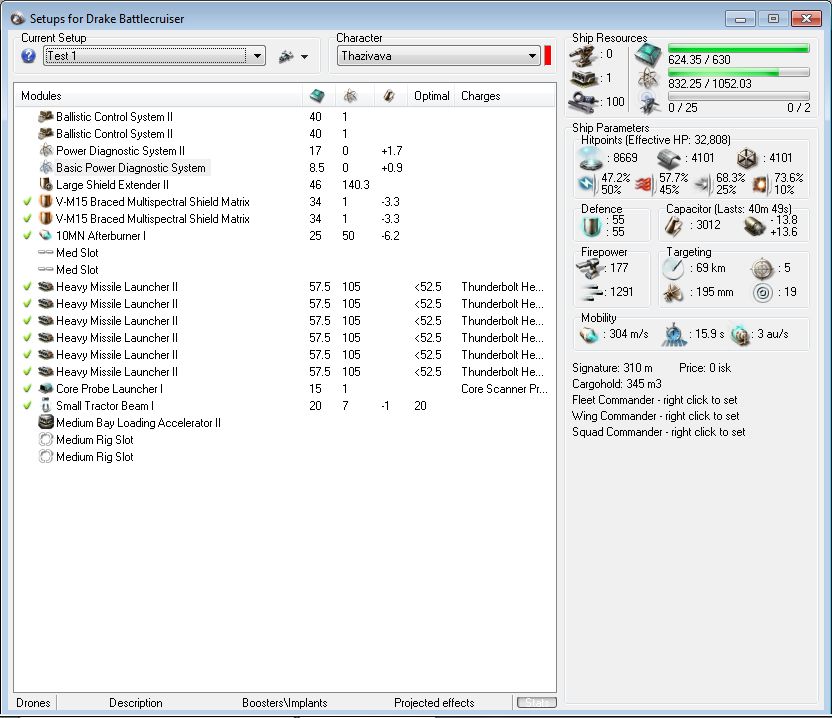The image size is (832, 718).
Task: Click the warp speed icon showing 3 au/s
Action: [740, 335]
